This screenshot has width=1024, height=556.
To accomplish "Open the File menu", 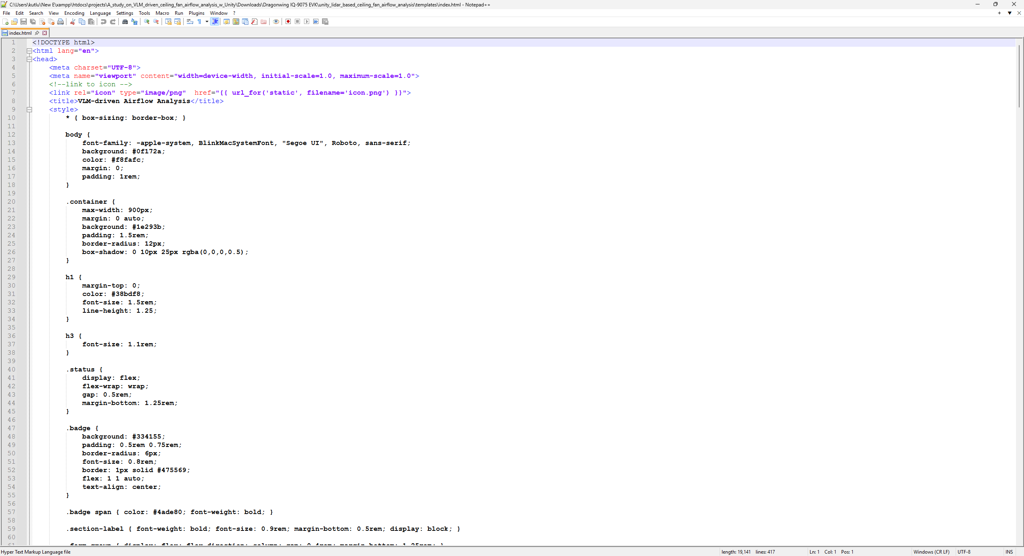I will click(7, 13).
